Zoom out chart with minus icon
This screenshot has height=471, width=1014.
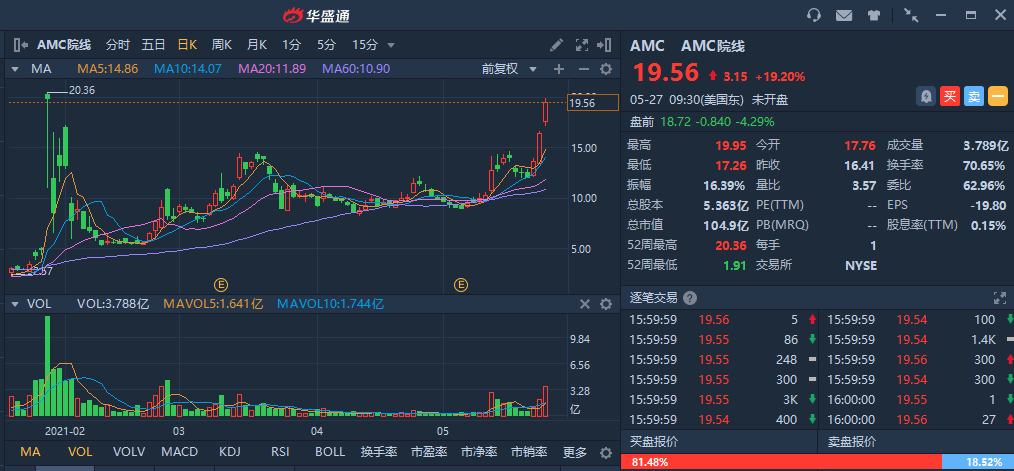tap(583, 69)
